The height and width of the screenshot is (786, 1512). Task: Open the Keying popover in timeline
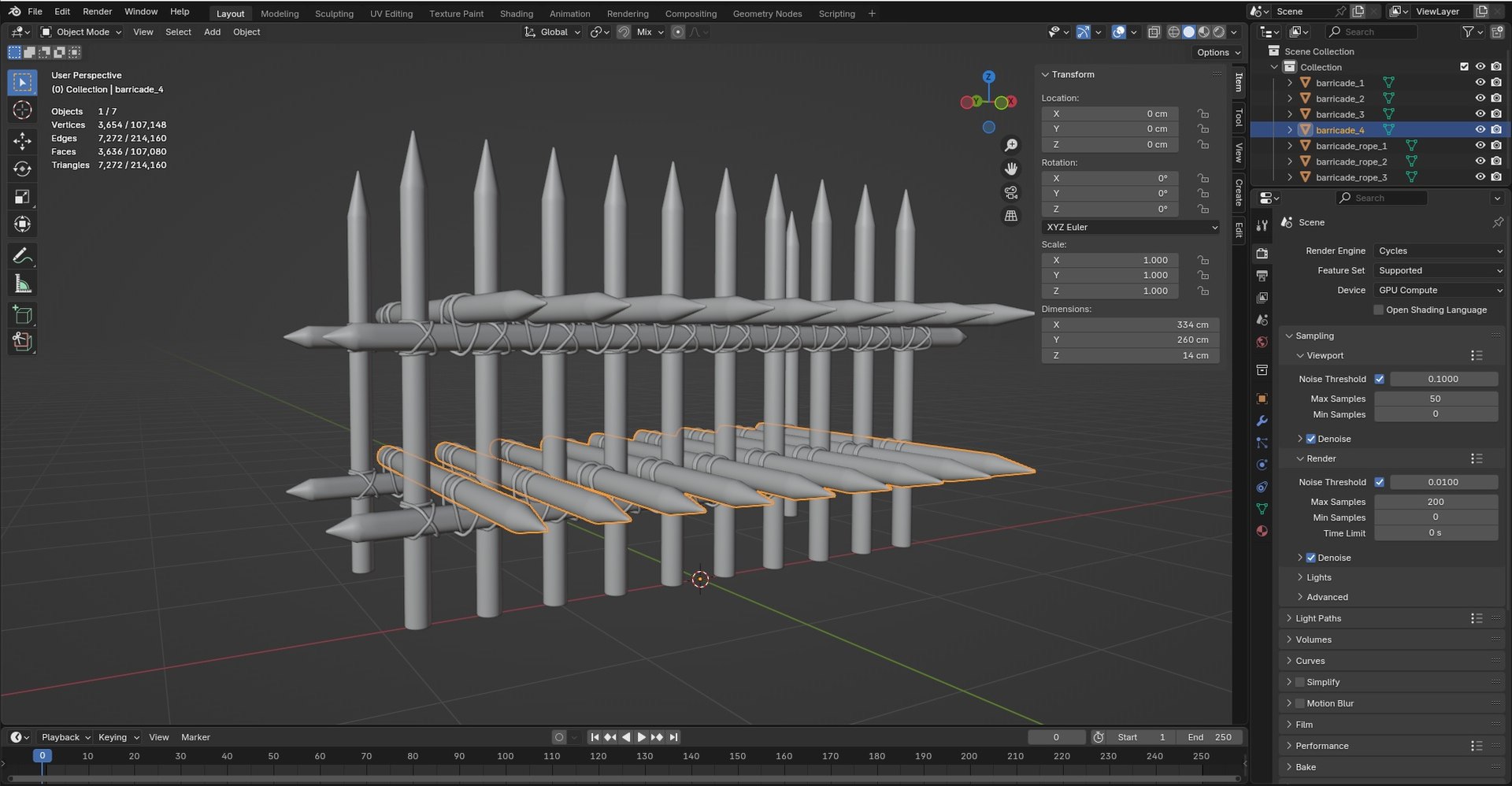118,737
